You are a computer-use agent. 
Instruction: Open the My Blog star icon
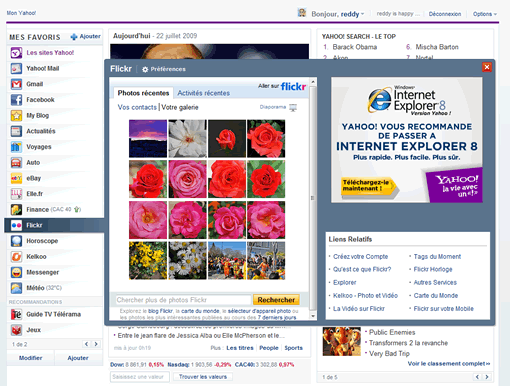click(x=16, y=115)
